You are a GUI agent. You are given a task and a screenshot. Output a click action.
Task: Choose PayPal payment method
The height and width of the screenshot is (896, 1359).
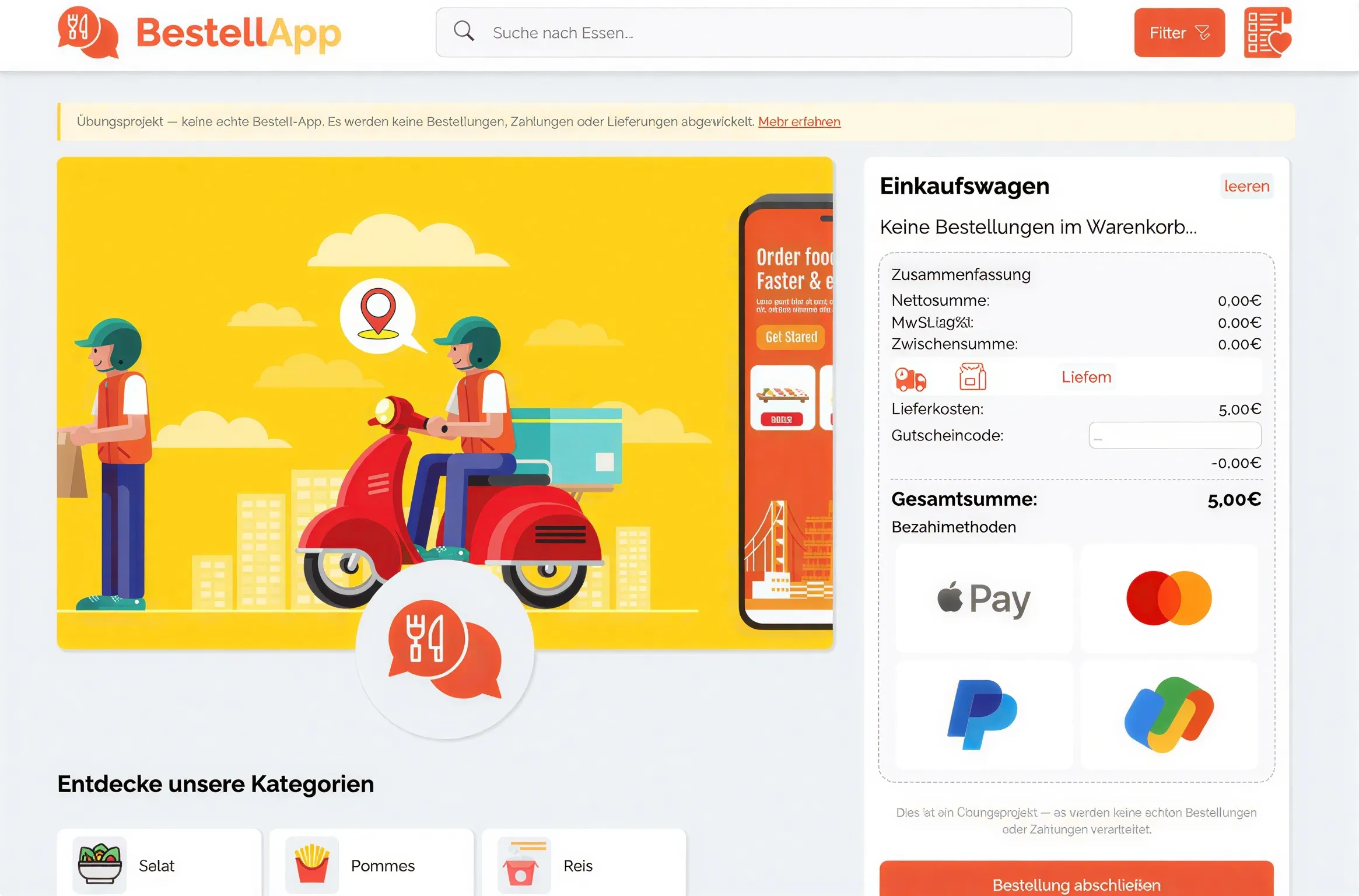click(984, 715)
